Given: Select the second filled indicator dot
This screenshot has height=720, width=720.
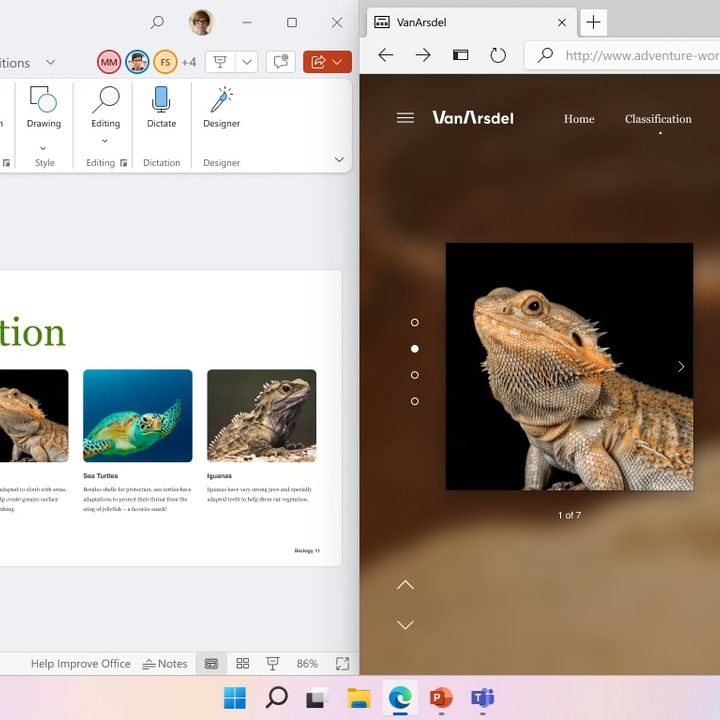Looking at the screenshot, I should (x=415, y=349).
